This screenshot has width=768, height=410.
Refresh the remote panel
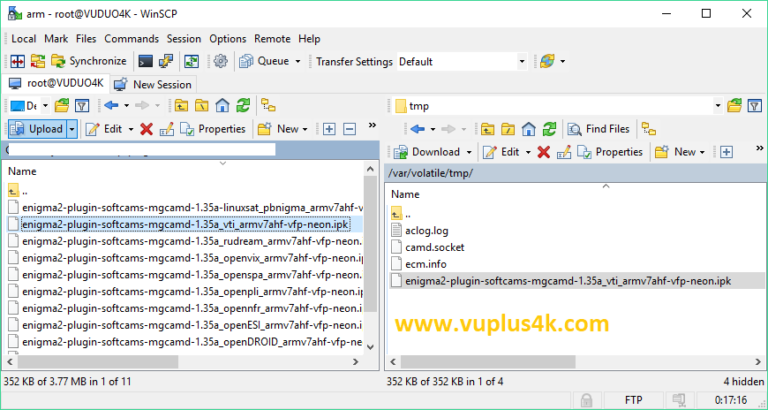(x=549, y=129)
